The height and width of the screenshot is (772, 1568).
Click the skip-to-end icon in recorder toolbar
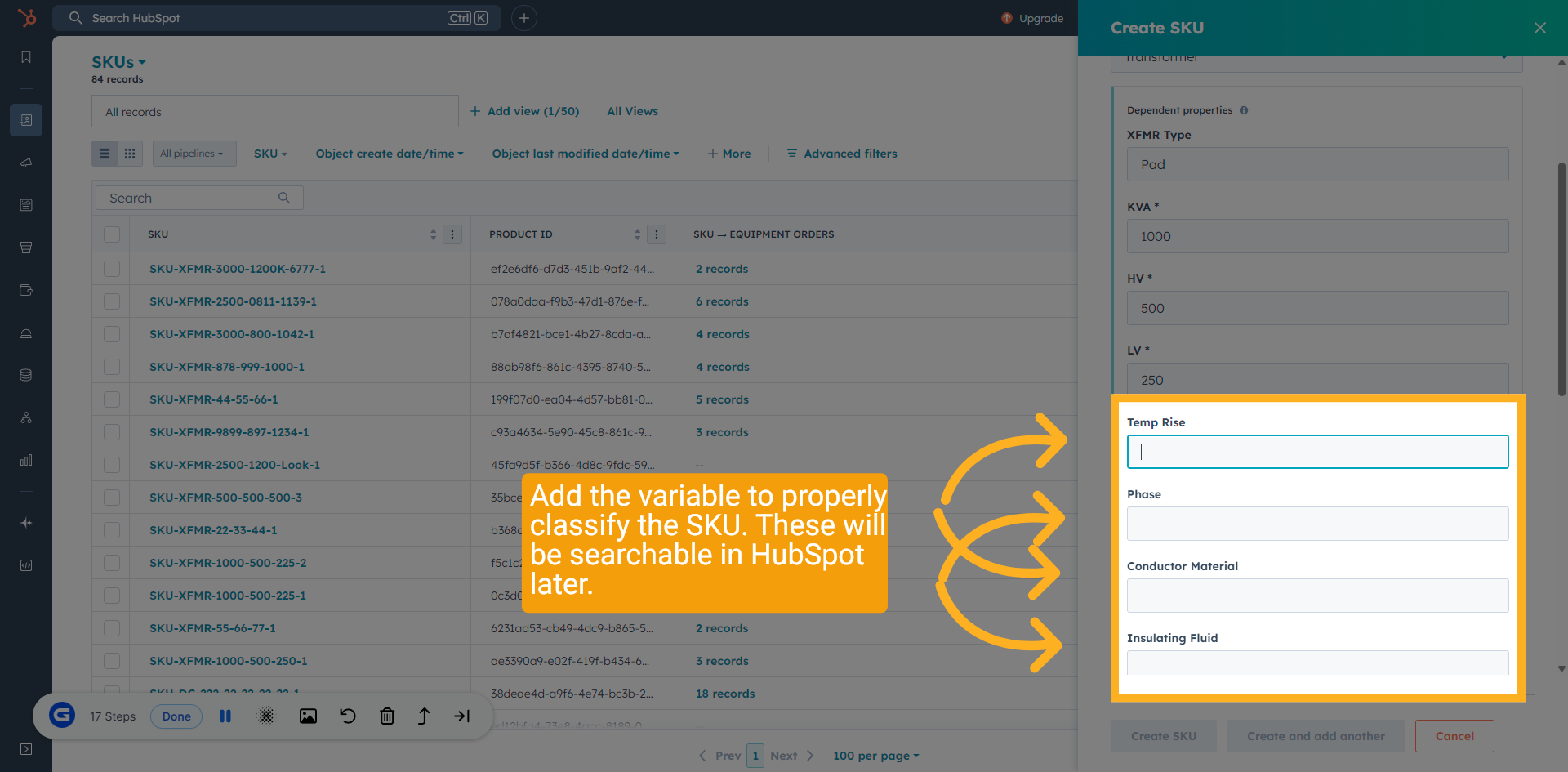click(x=462, y=716)
